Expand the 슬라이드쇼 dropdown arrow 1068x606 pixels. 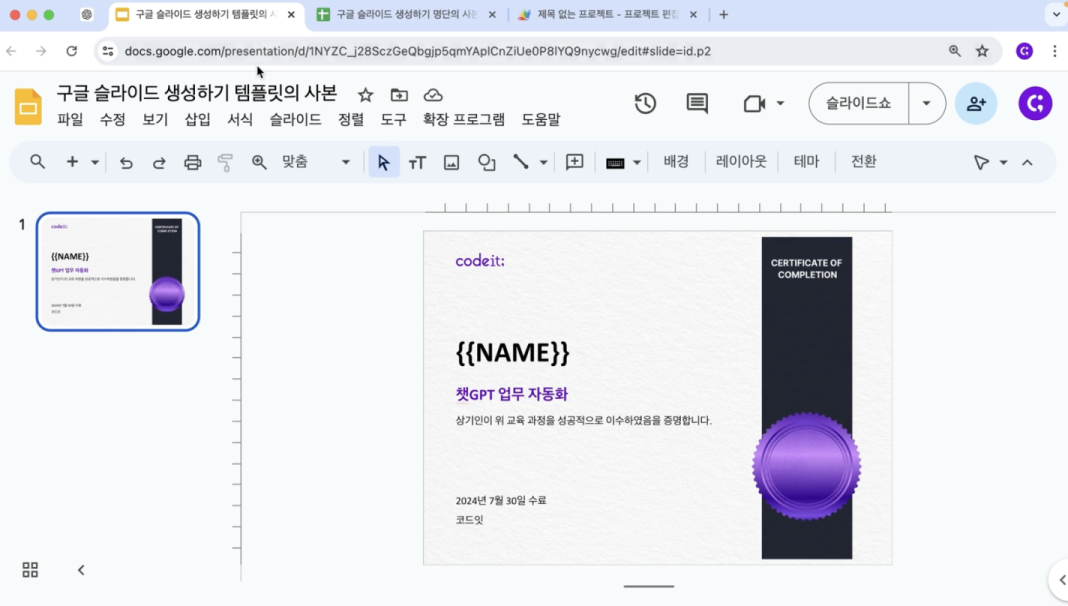coord(925,102)
